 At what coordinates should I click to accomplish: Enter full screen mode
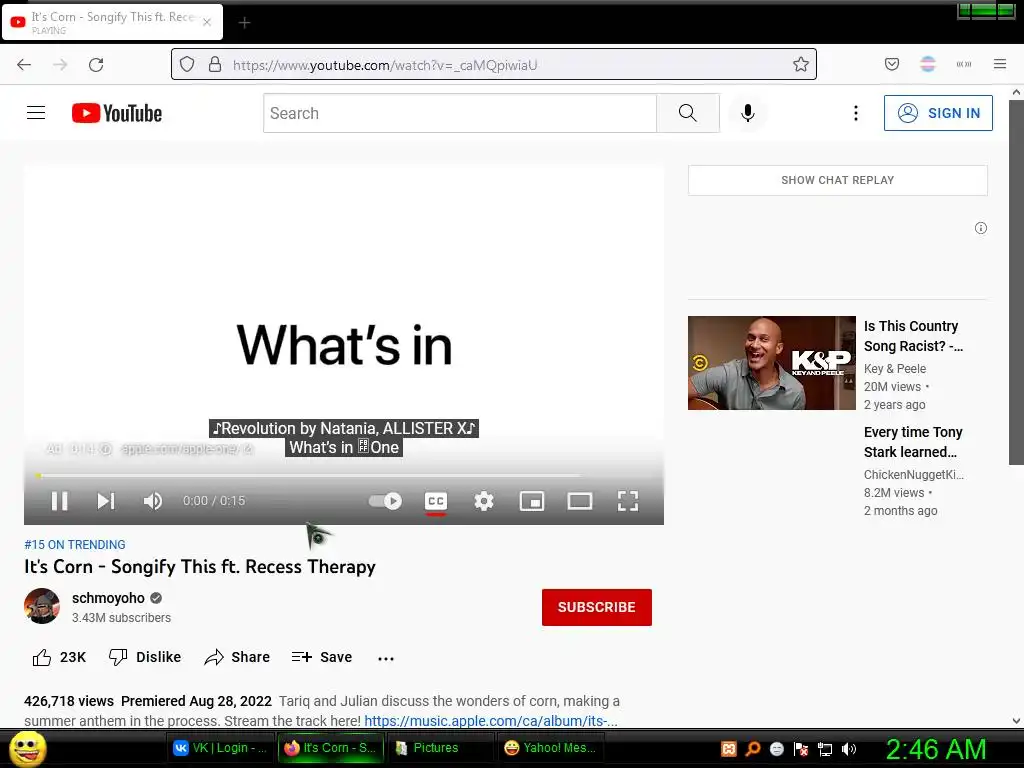(x=628, y=501)
